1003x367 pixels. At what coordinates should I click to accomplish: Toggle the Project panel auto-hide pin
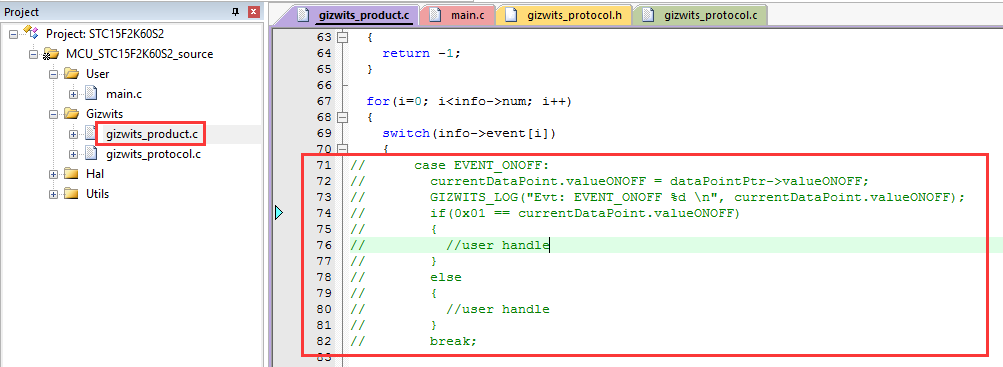click(235, 12)
